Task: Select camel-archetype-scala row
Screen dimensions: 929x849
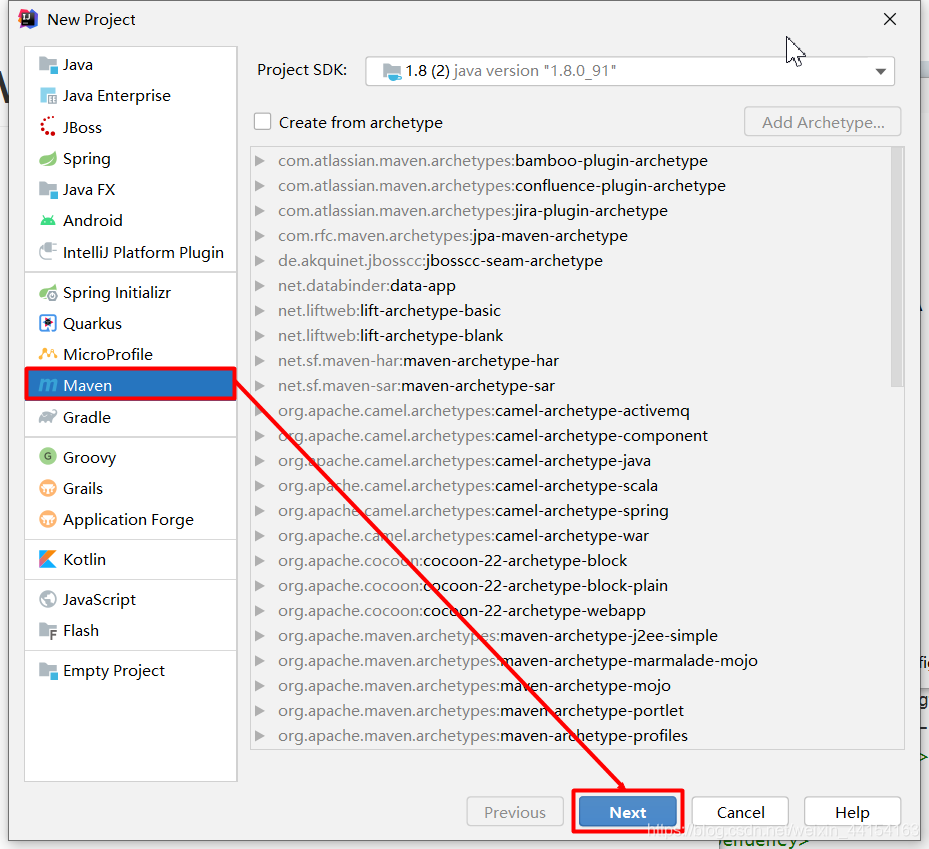Action: click(x=572, y=485)
